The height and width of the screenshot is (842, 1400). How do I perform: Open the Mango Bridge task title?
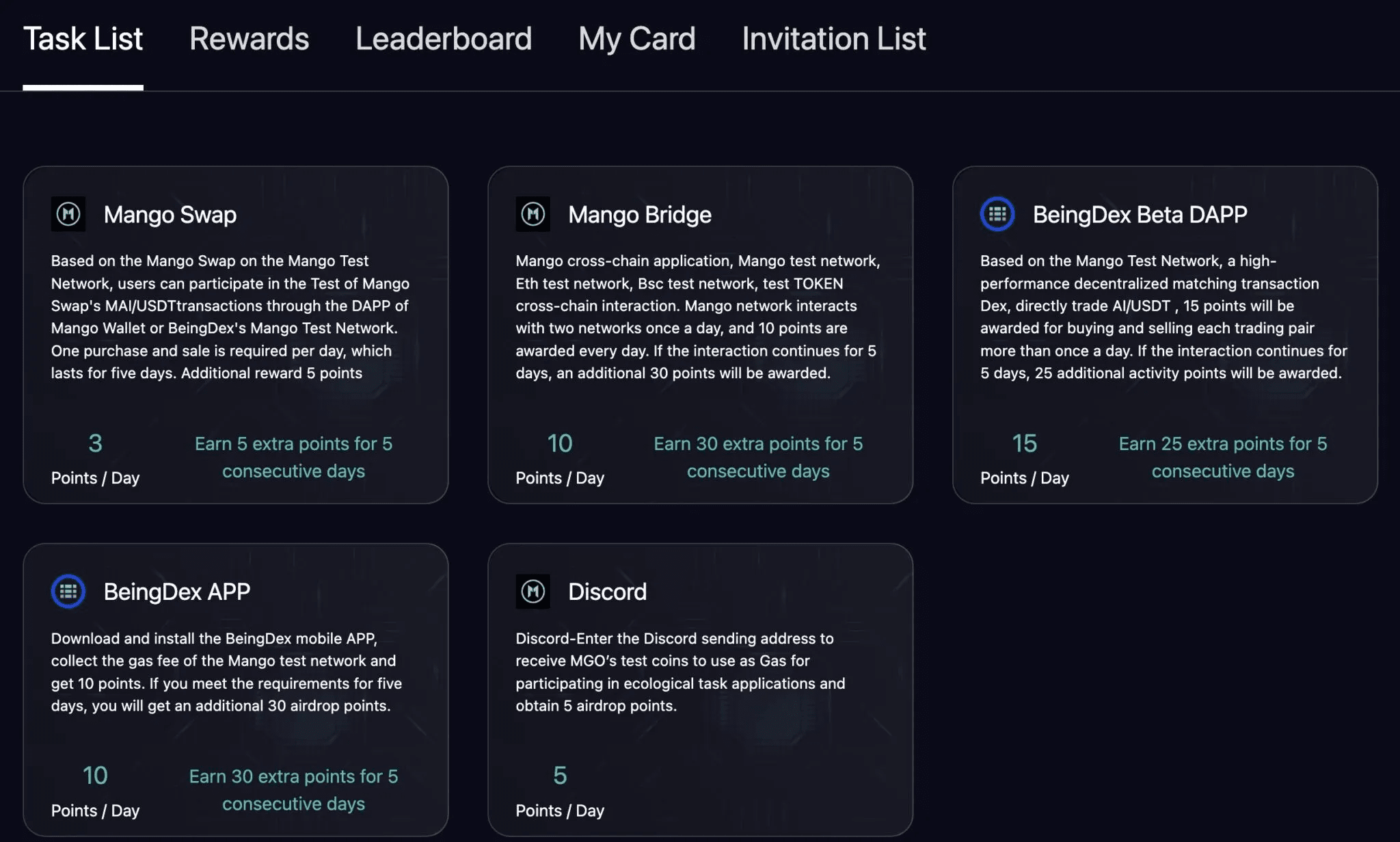tap(639, 215)
